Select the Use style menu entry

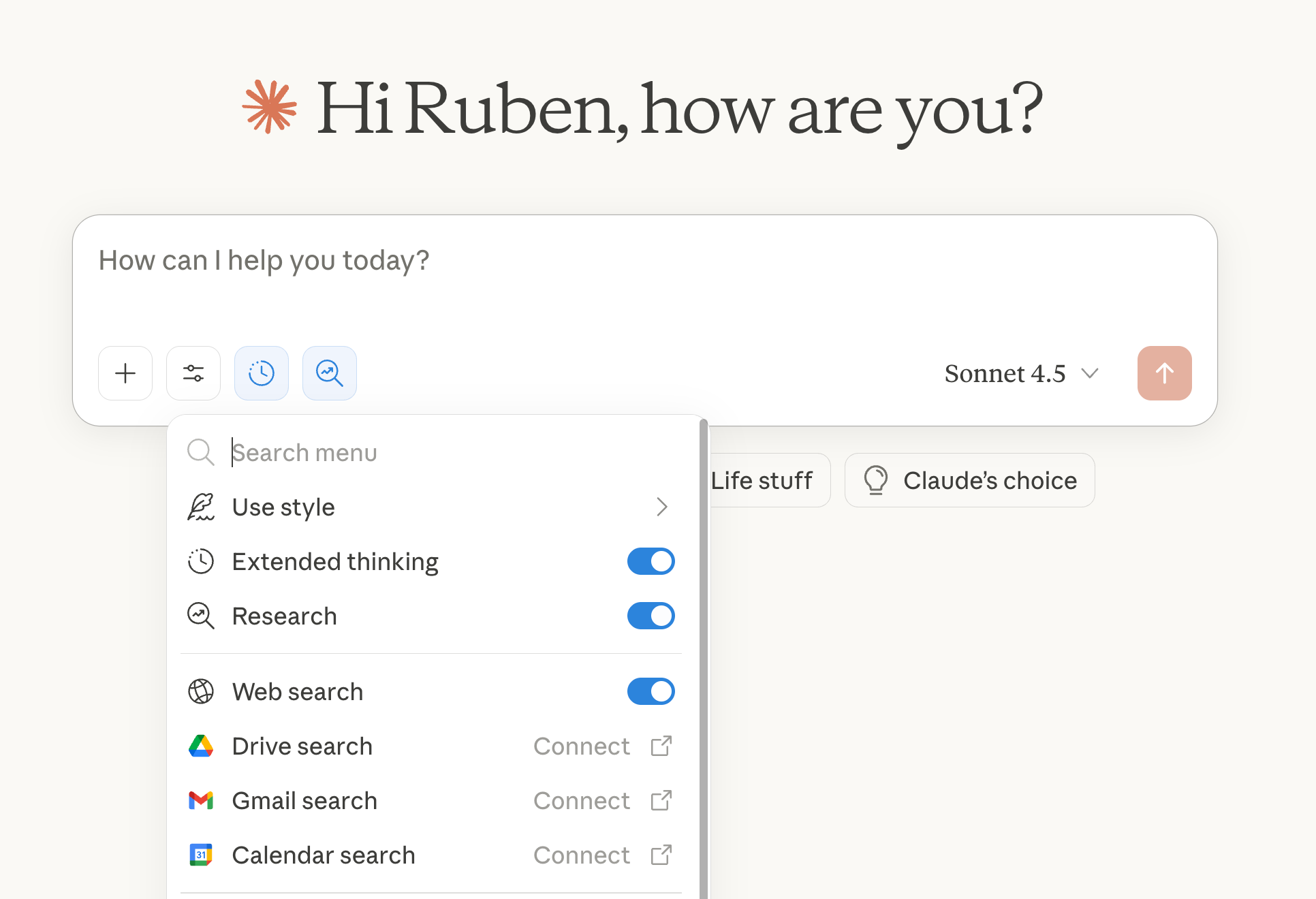[283, 507]
